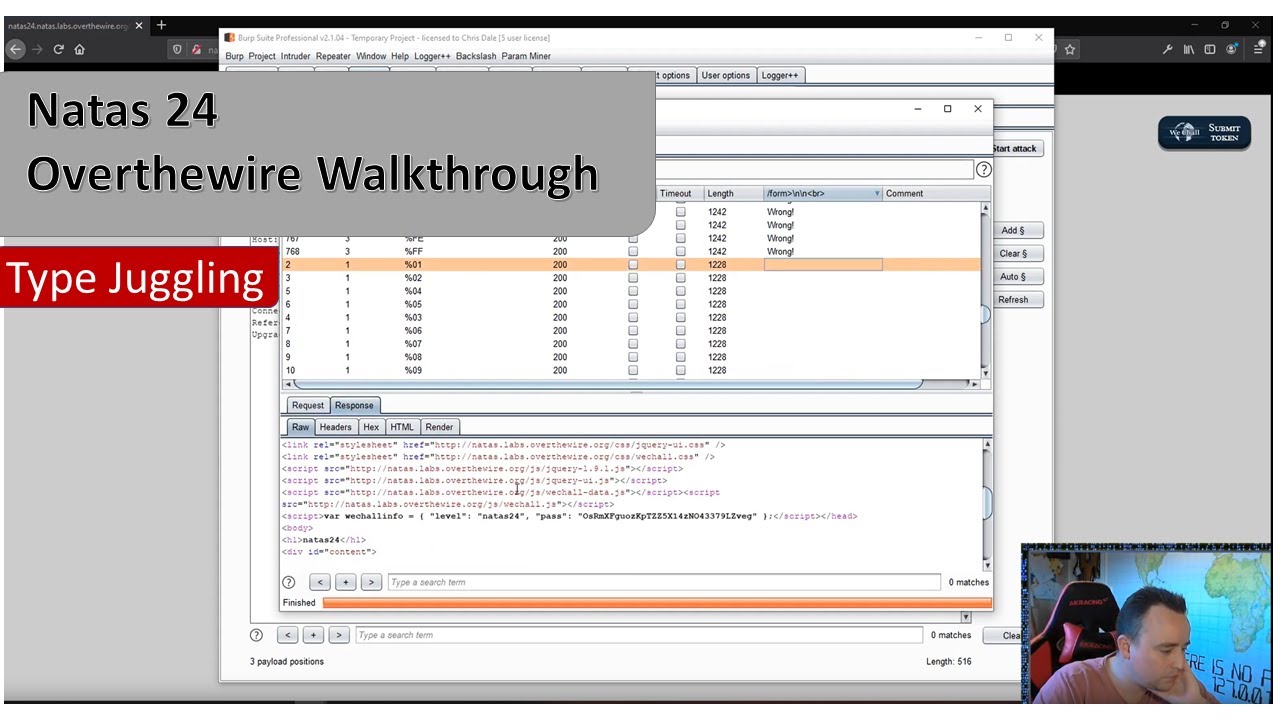Open a new Firefox tab with plus

coord(161,25)
